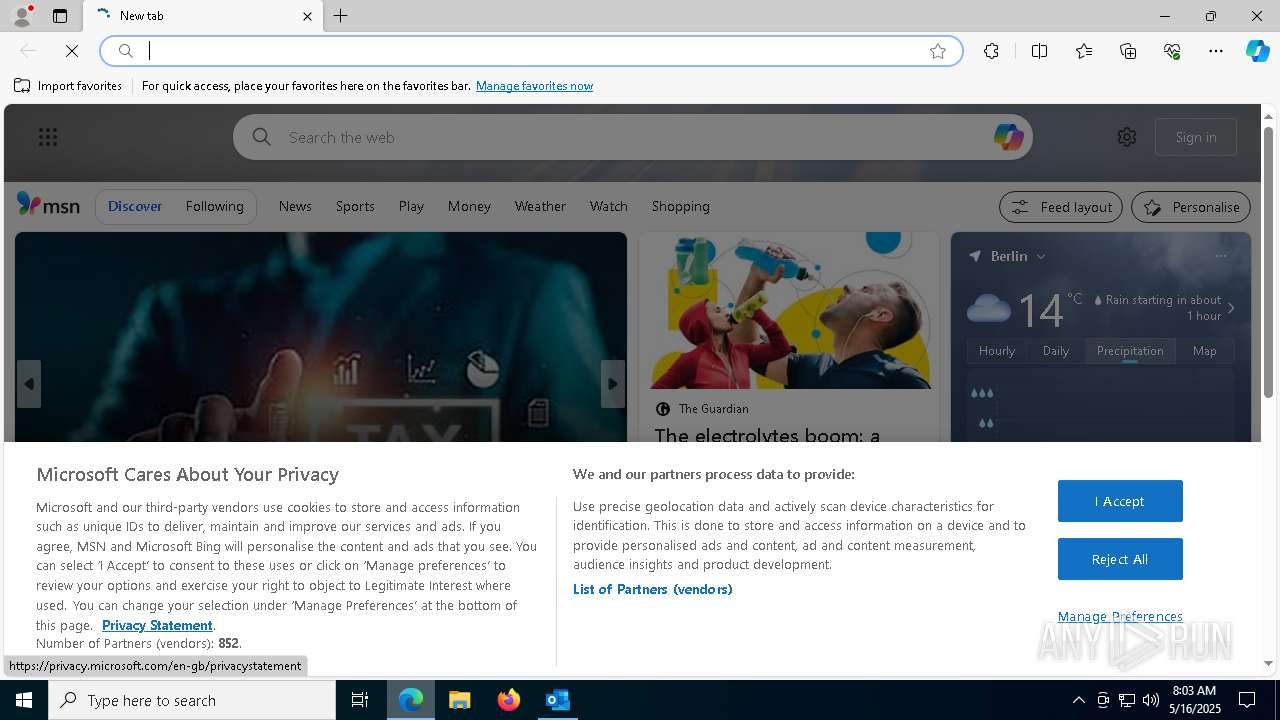Go to previous carousel slide
This screenshot has width=1280, height=720.
[x=28, y=384]
